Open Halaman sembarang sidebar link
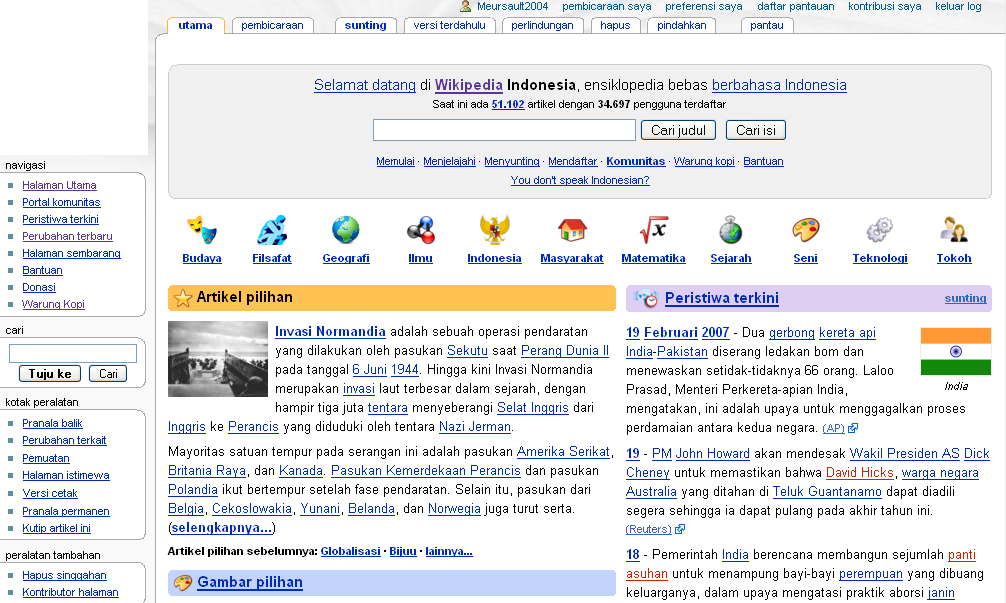1006x603 pixels. [71, 253]
